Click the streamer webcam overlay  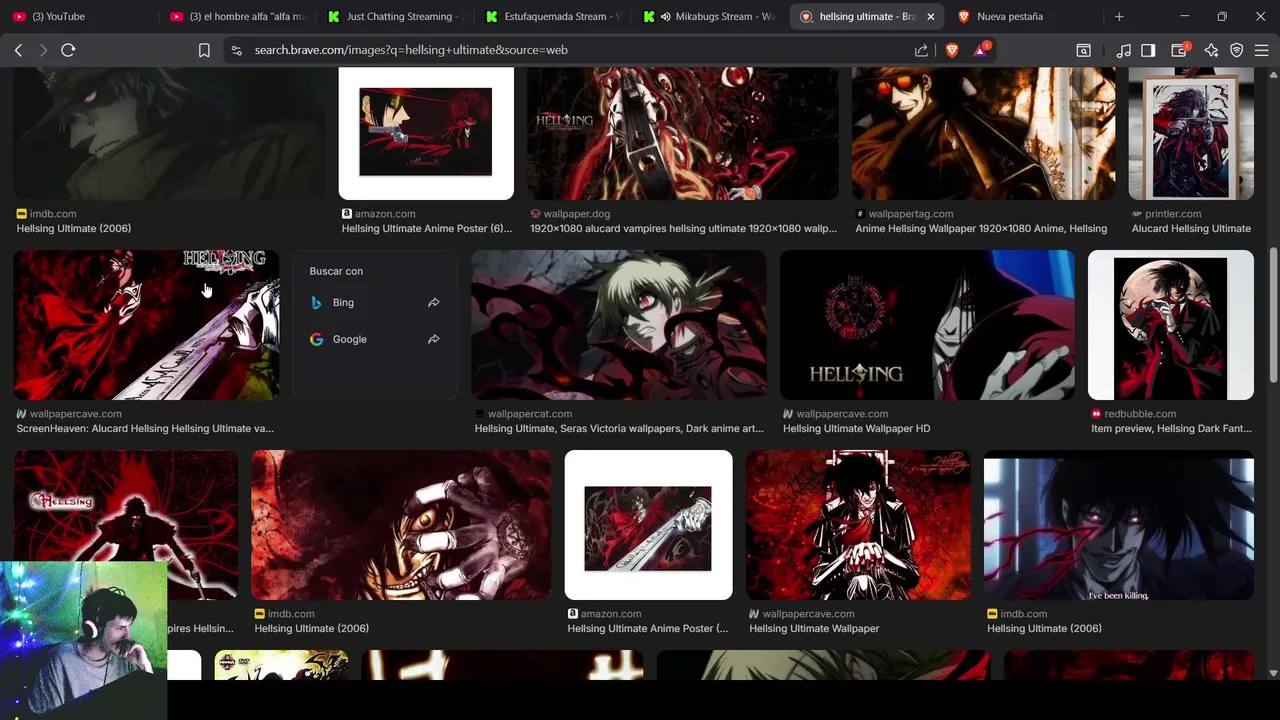(x=84, y=640)
